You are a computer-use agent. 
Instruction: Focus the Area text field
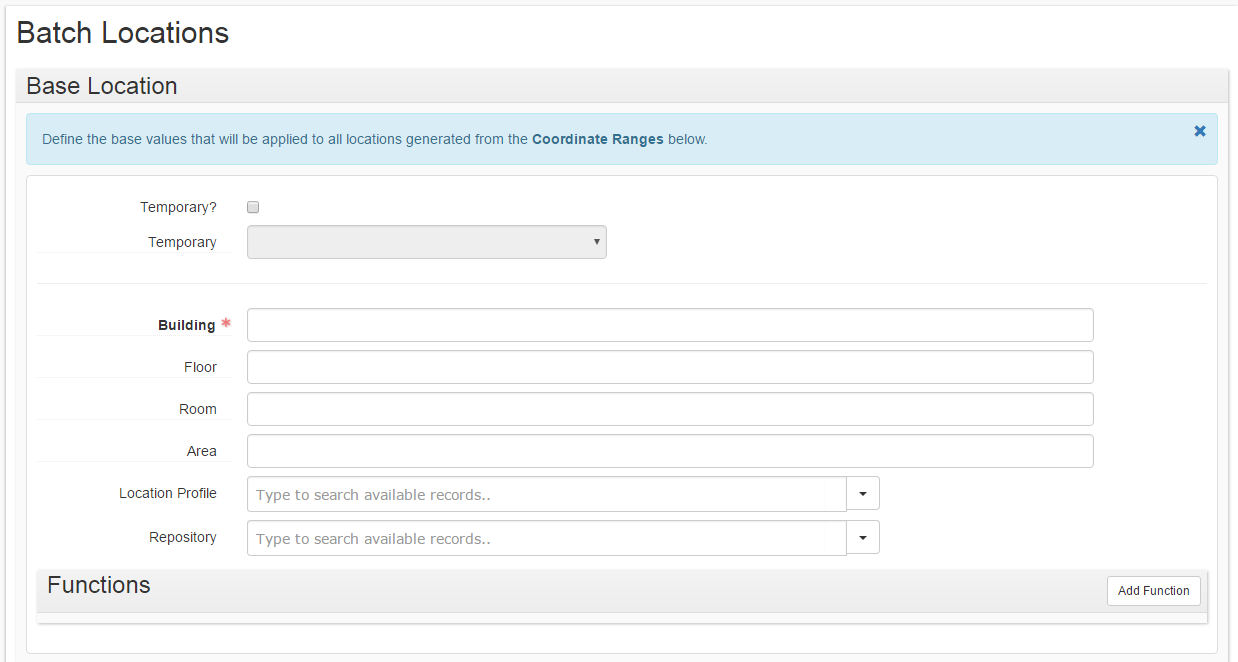(670, 451)
